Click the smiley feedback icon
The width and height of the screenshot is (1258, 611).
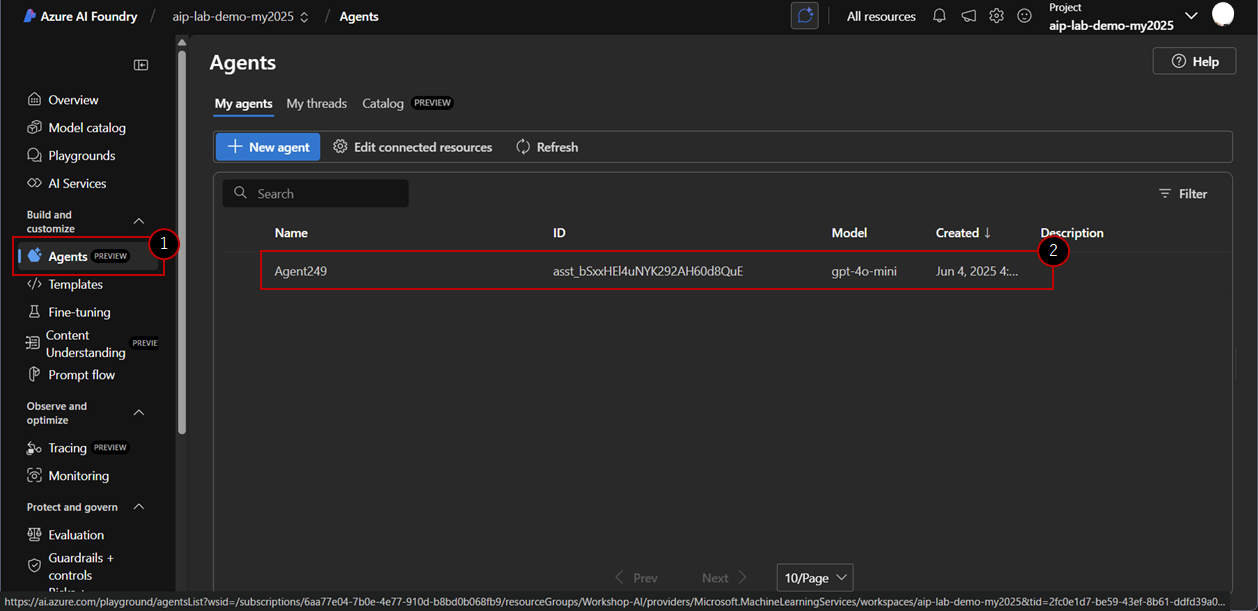pyautogui.click(x=1024, y=16)
